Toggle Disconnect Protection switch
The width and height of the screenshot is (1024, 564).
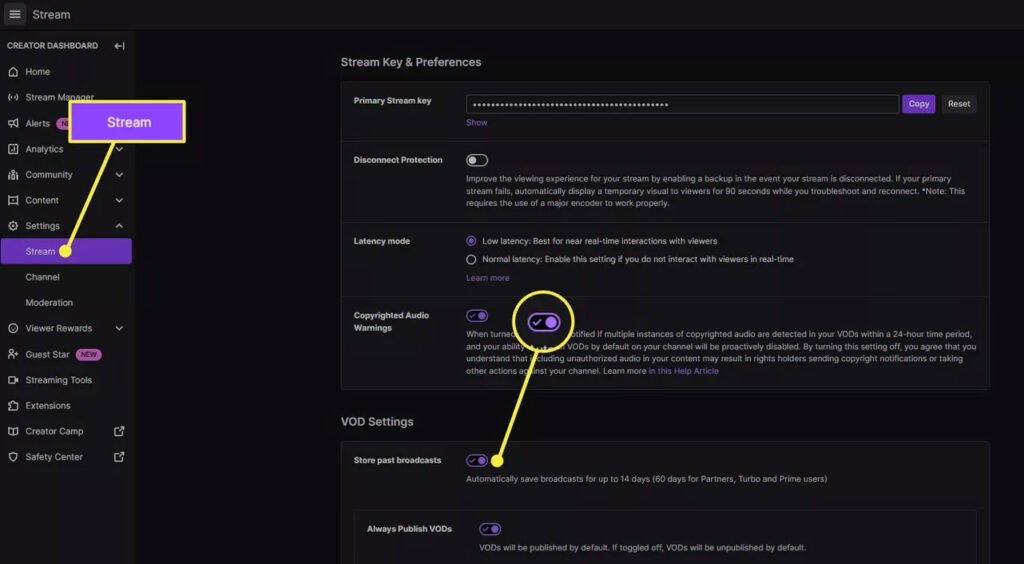click(477, 160)
